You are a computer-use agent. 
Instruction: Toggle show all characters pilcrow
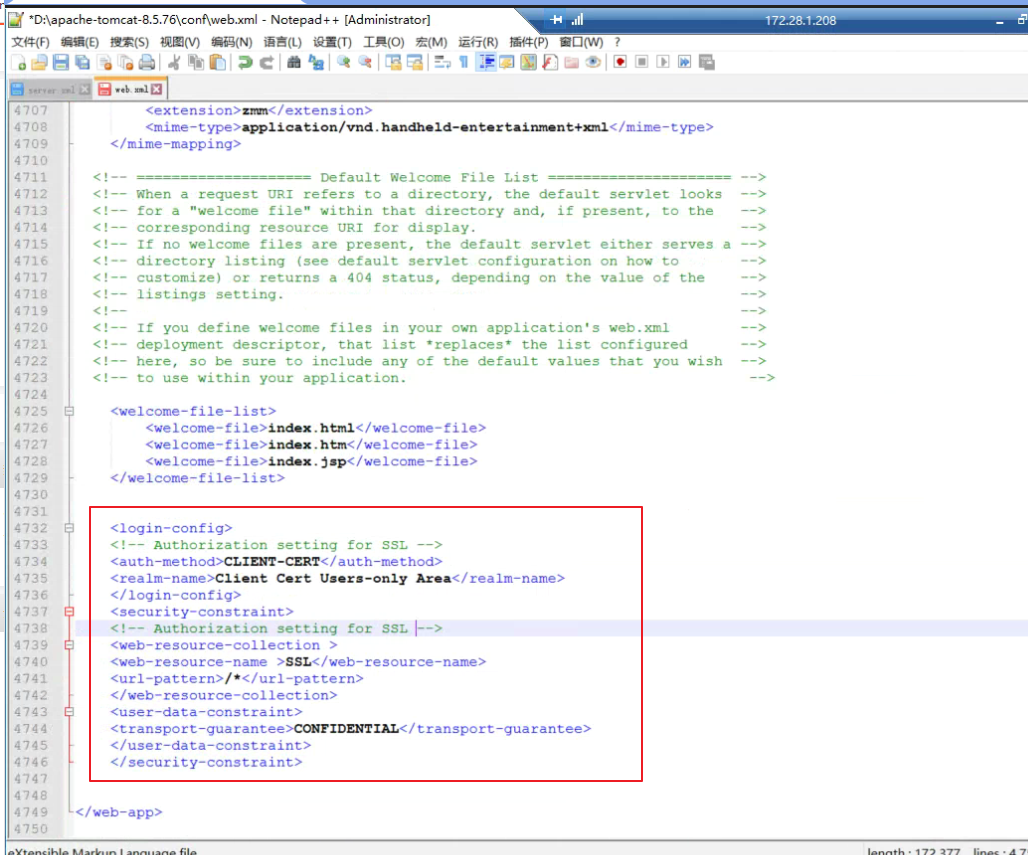point(464,62)
